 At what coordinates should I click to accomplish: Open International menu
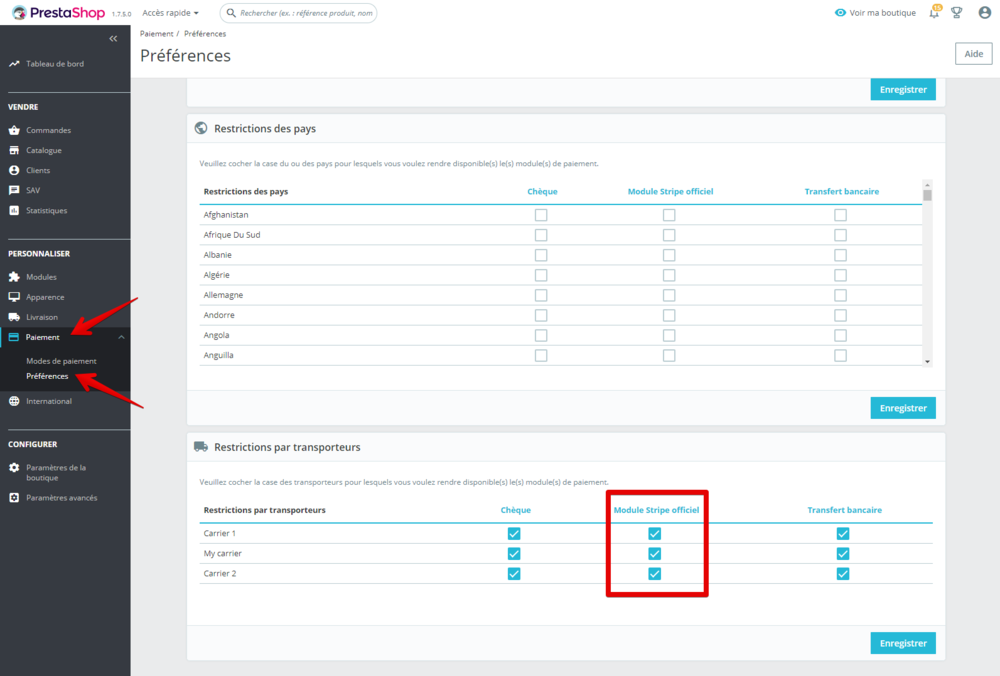coord(49,401)
